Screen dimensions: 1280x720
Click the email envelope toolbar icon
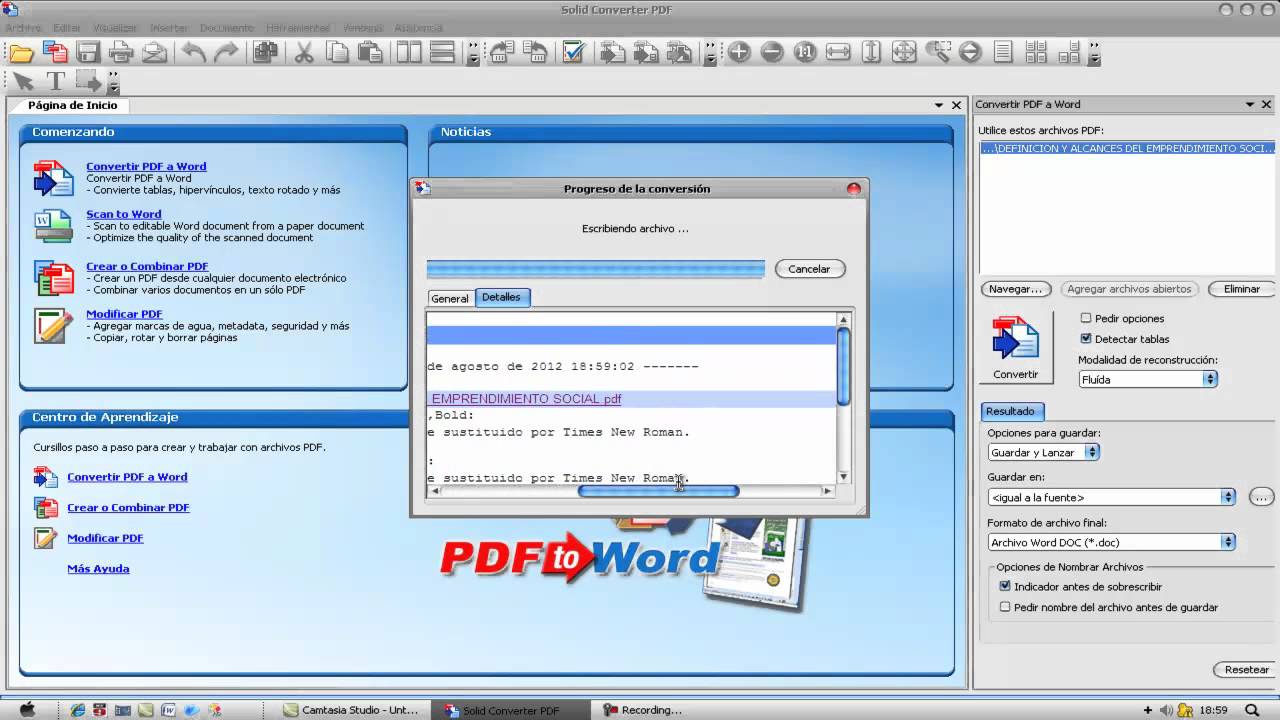pyautogui.click(x=154, y=53)
